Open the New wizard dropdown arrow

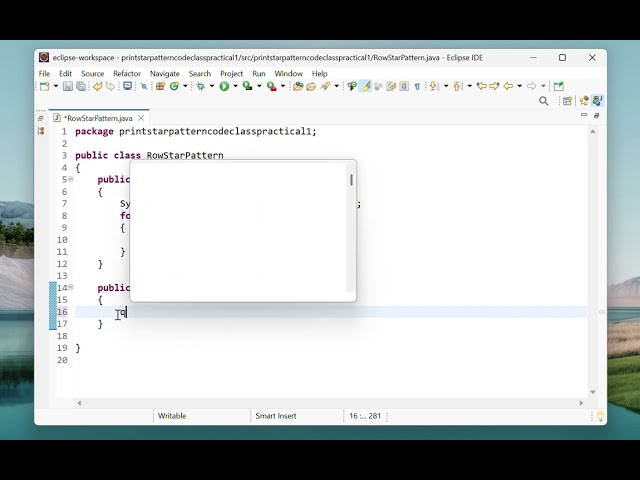point(56,86)
